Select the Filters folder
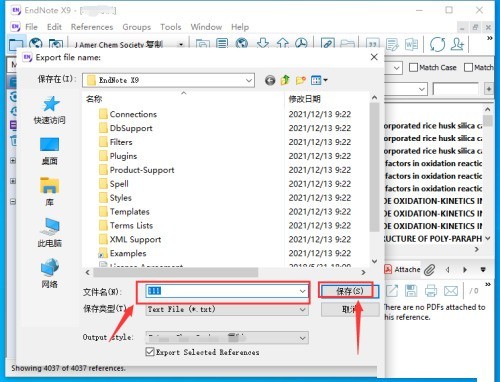This screenshot has height=382, width=500. tap(116, 142)
